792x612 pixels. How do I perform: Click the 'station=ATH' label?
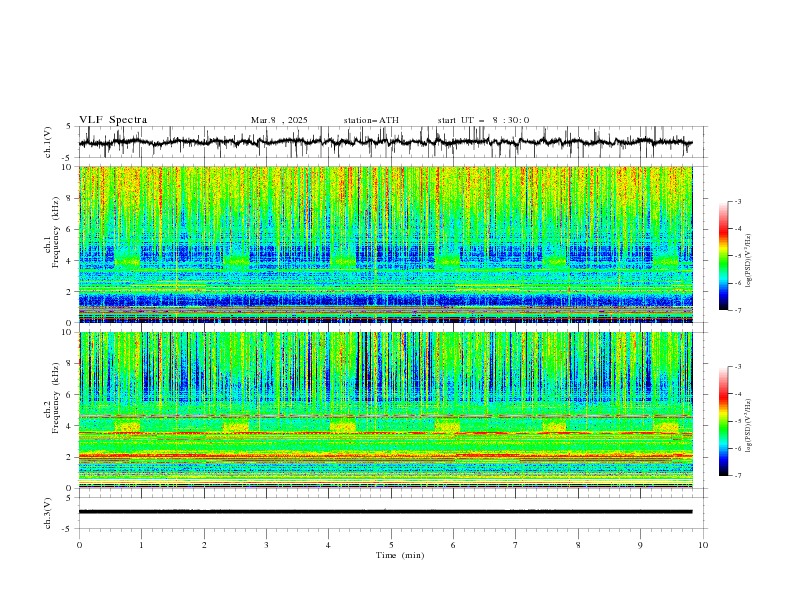[x=371, y=120]
